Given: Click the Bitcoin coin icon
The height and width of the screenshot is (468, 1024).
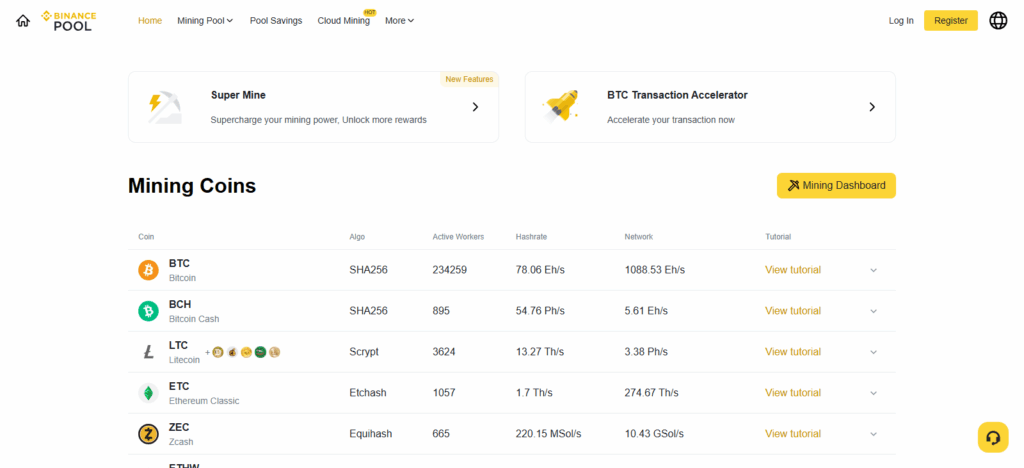Looking at the screenshot, I should point(148,270).
